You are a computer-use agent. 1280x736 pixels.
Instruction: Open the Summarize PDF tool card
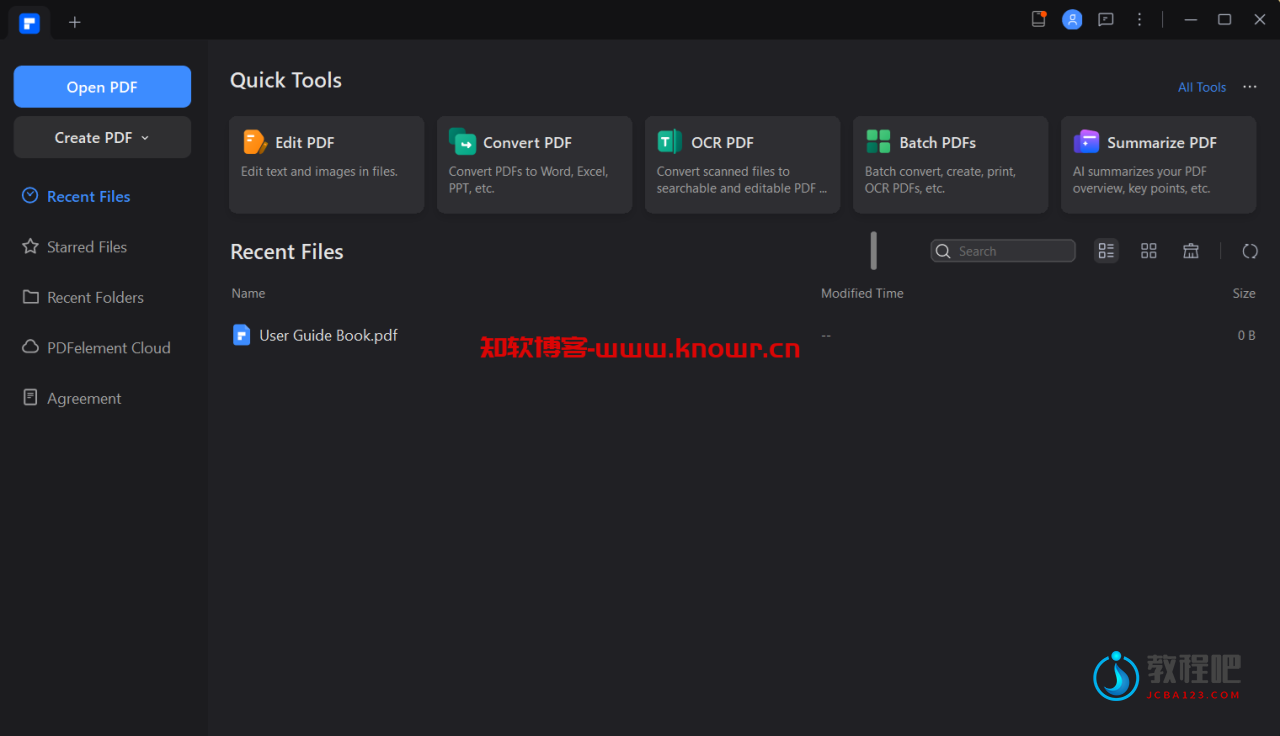pos(1159,165)
